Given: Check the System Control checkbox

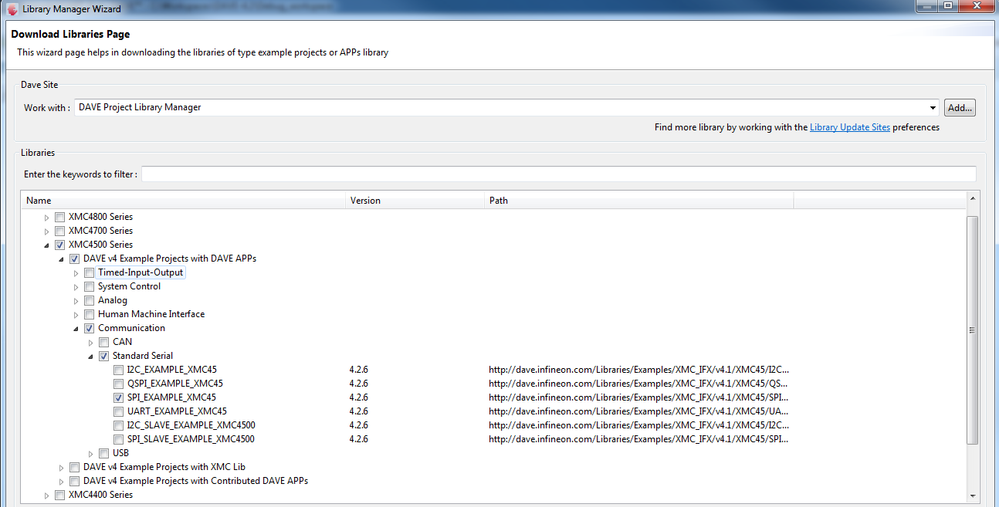Looking at the screenshot, I should (x=89, y=287).
